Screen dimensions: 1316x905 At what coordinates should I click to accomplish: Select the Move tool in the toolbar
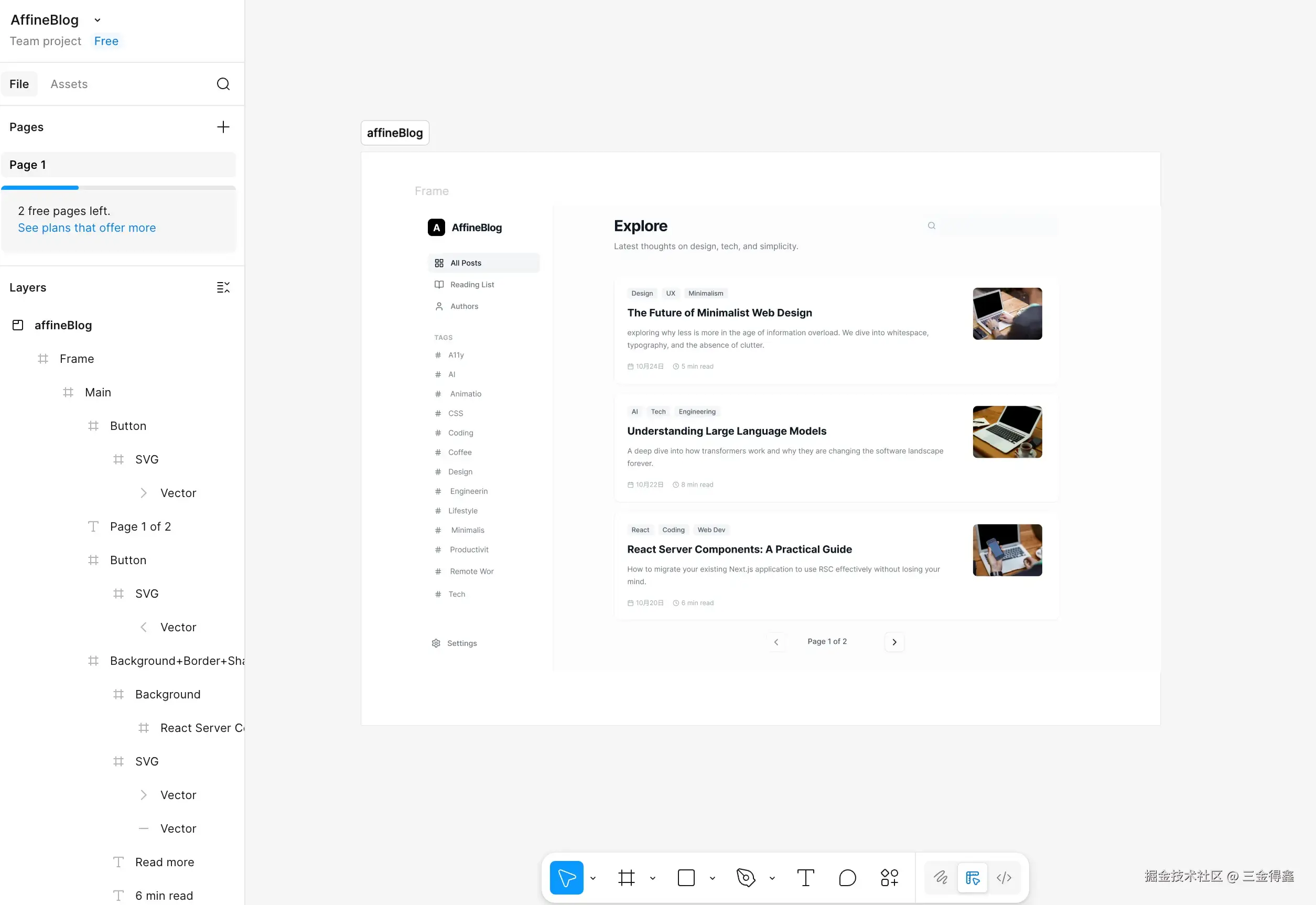(566, 877)
